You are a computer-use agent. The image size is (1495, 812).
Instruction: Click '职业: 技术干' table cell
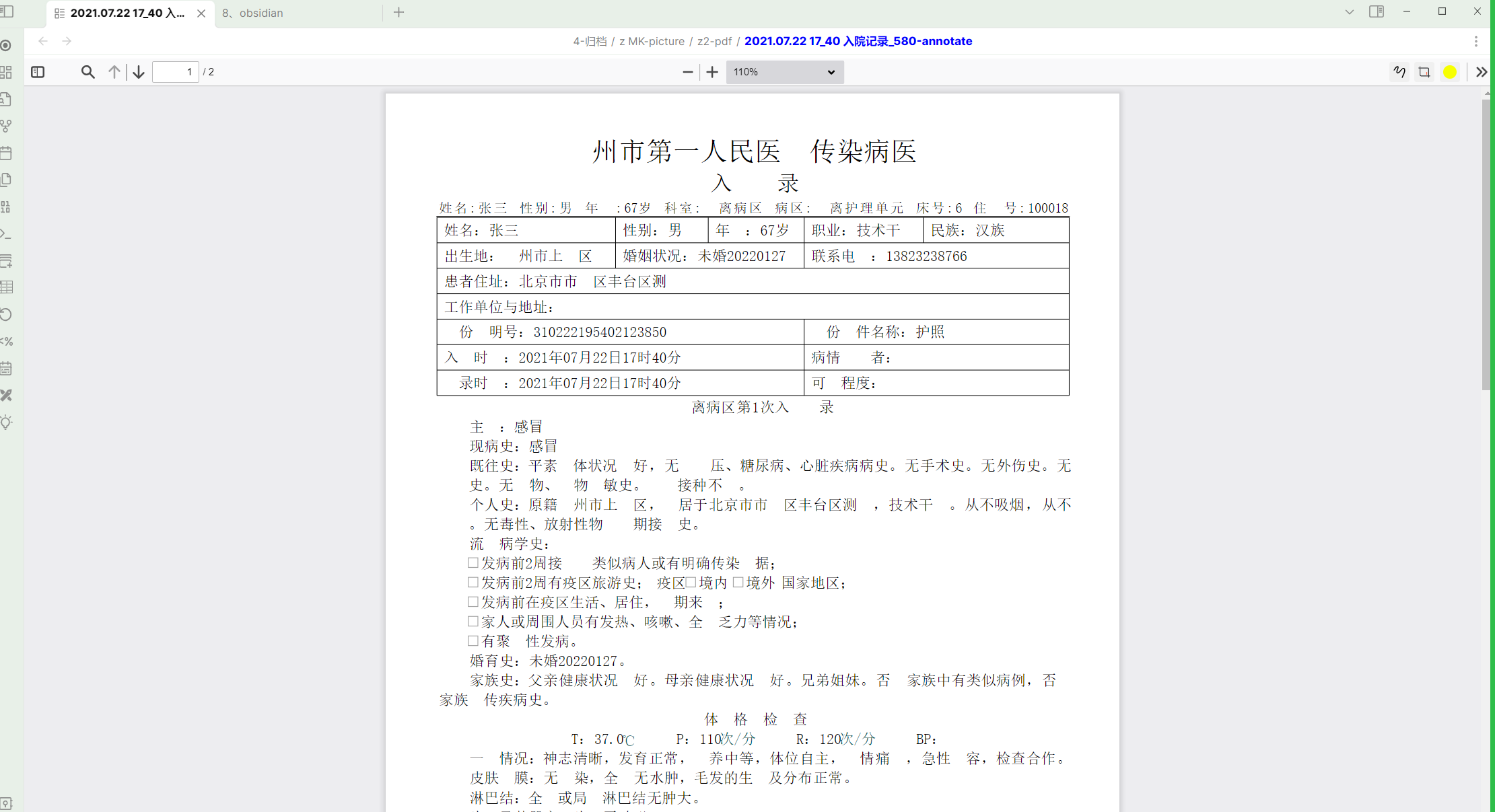pos(864,230)
